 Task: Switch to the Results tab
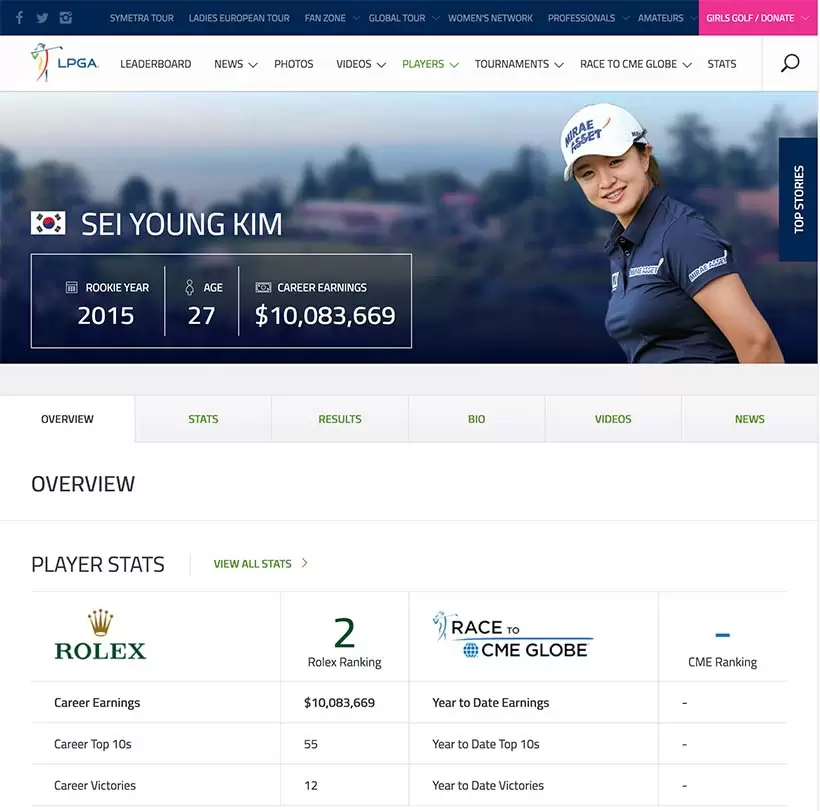tap(340, 419)
